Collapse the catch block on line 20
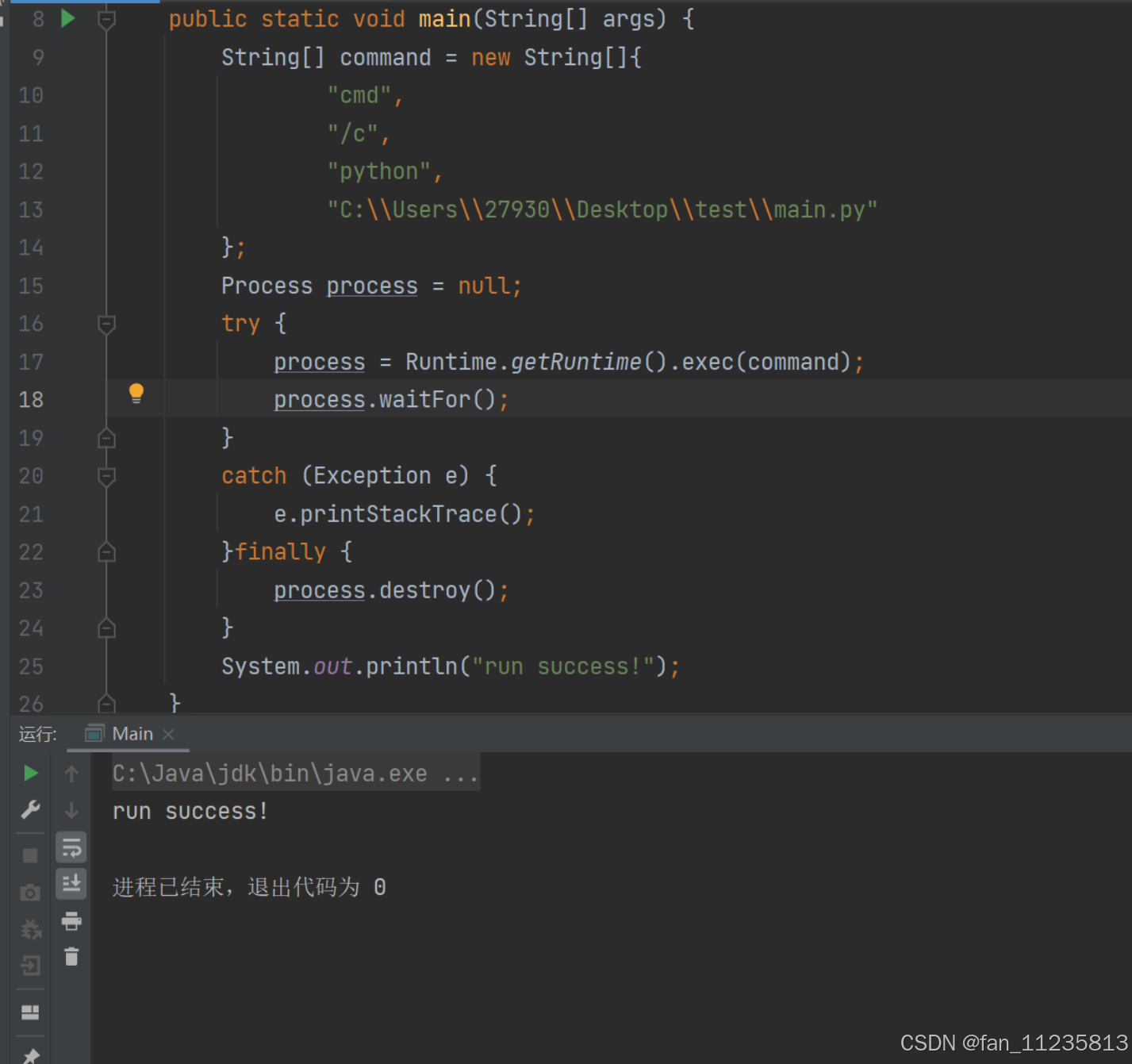 coord(106,477)
